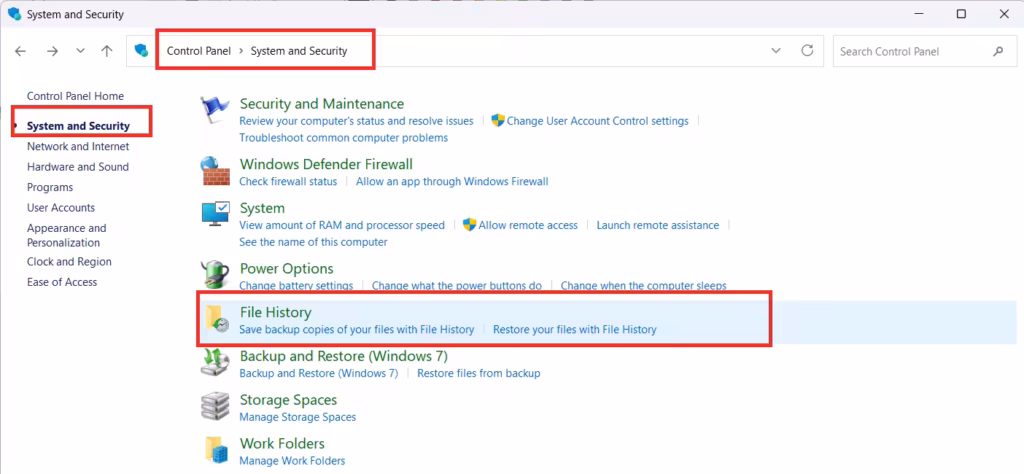Open Ease of Access category
The width and height of the screenshot is (1024, 474).
click(62, 282)
